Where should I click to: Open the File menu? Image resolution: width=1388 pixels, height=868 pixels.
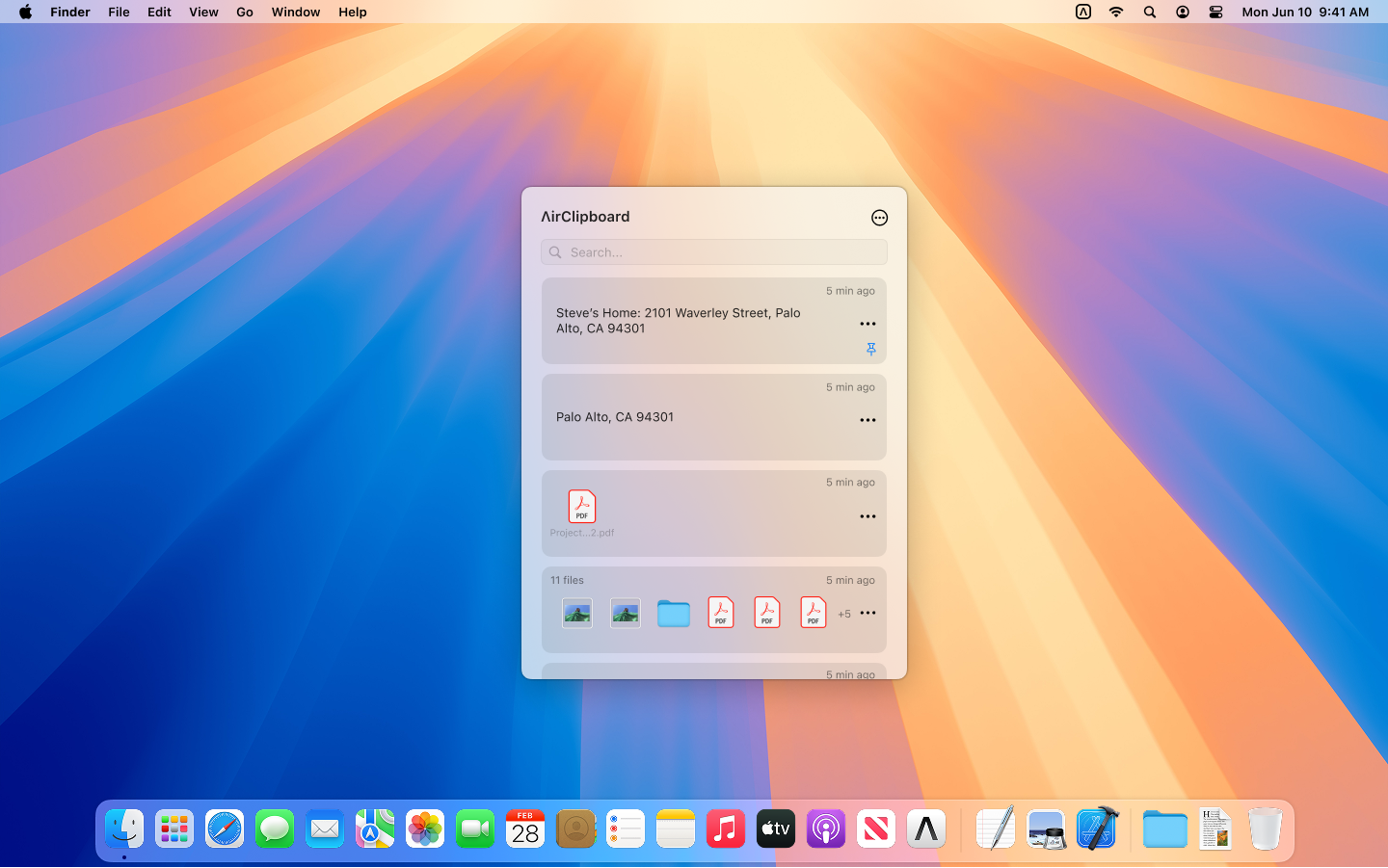tap(119, 12)
